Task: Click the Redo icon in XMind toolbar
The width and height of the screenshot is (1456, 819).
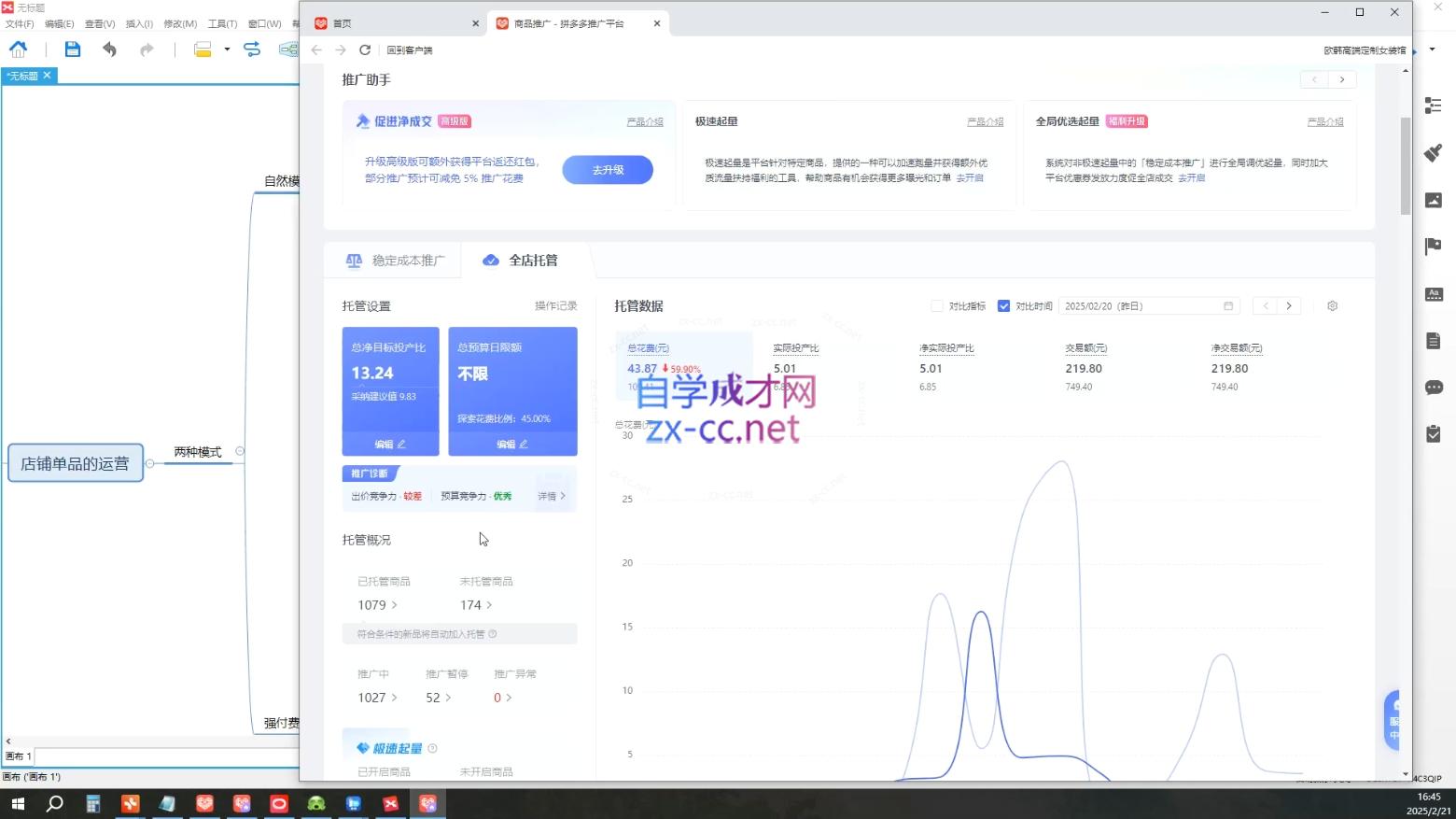Action: click(146, 49)
